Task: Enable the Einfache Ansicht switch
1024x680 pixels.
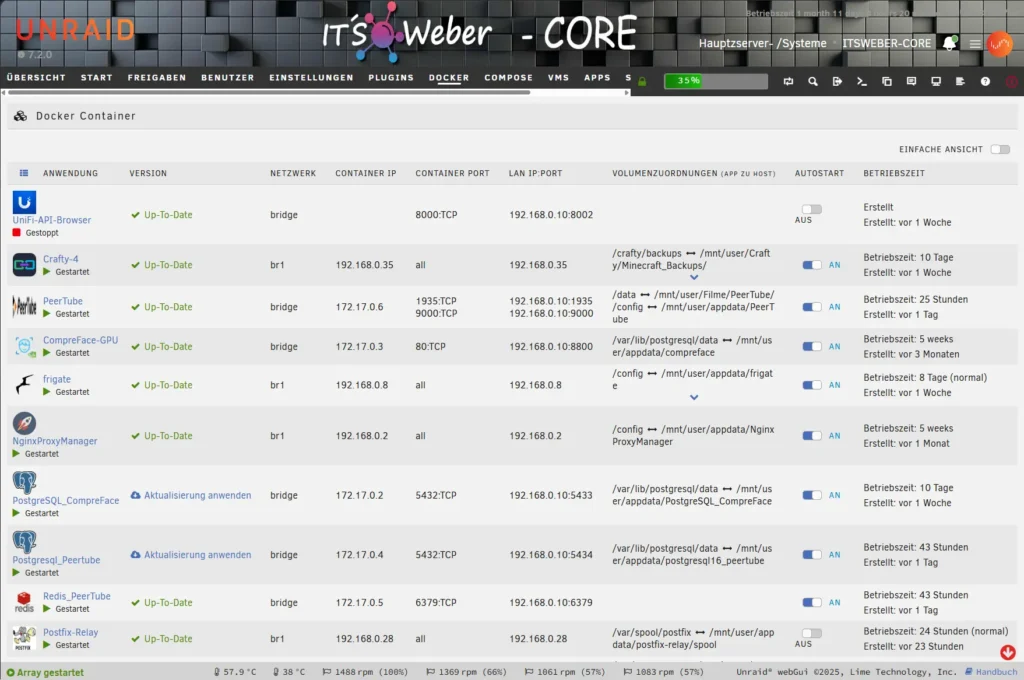Action: [999, 149]
